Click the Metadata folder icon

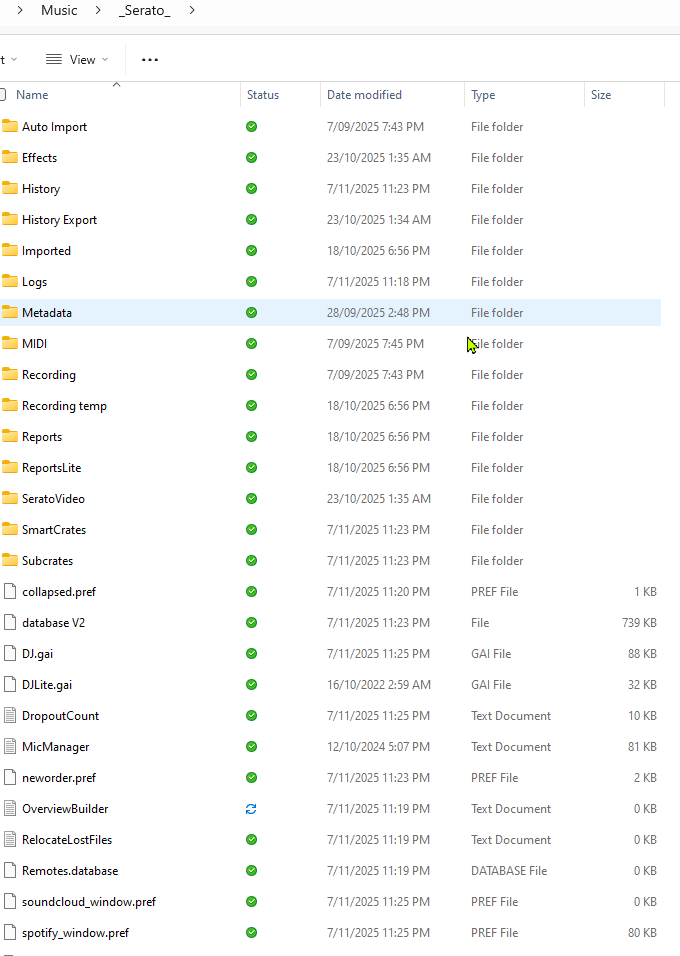(10, 313)
